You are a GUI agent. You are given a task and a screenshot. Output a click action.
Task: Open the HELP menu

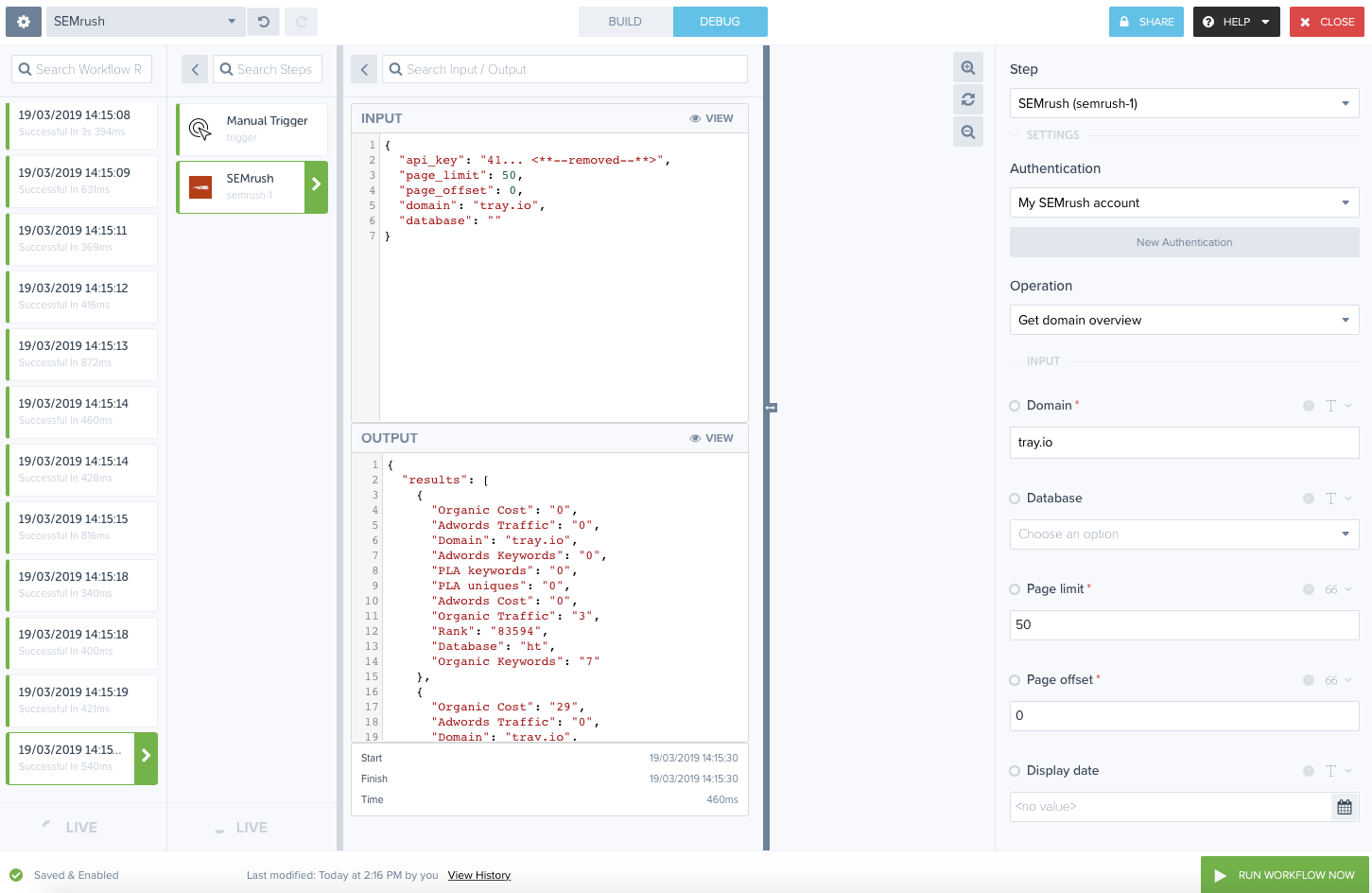coord(1236,21)
